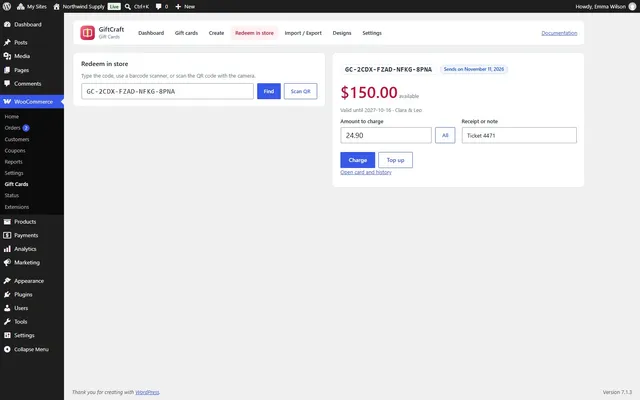Open the Reports submenu item
Screen dimensions: 640x400
13,162
